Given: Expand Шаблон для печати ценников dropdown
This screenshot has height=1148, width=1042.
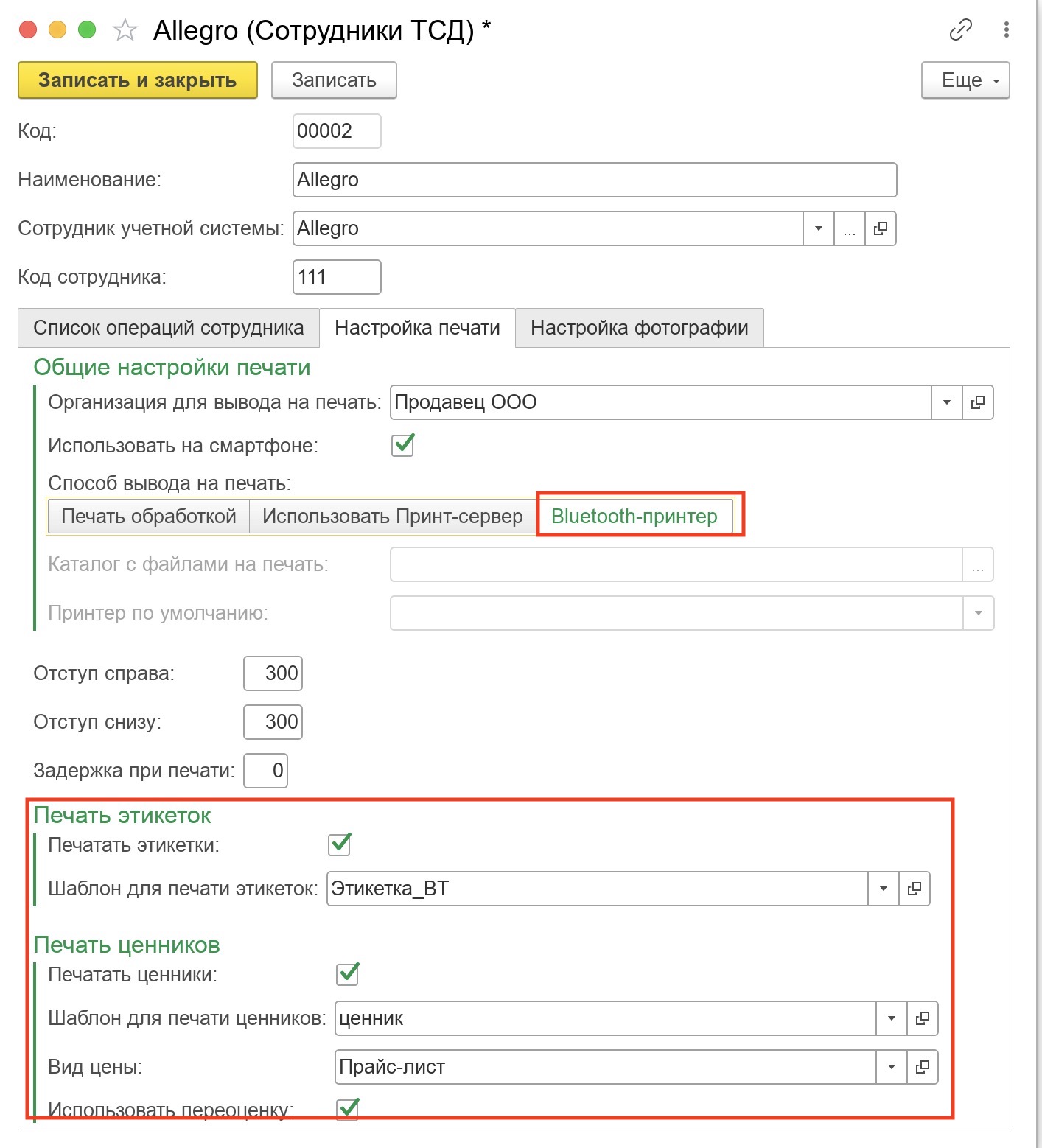Looking at the screenshot, I should [892, 1018].
